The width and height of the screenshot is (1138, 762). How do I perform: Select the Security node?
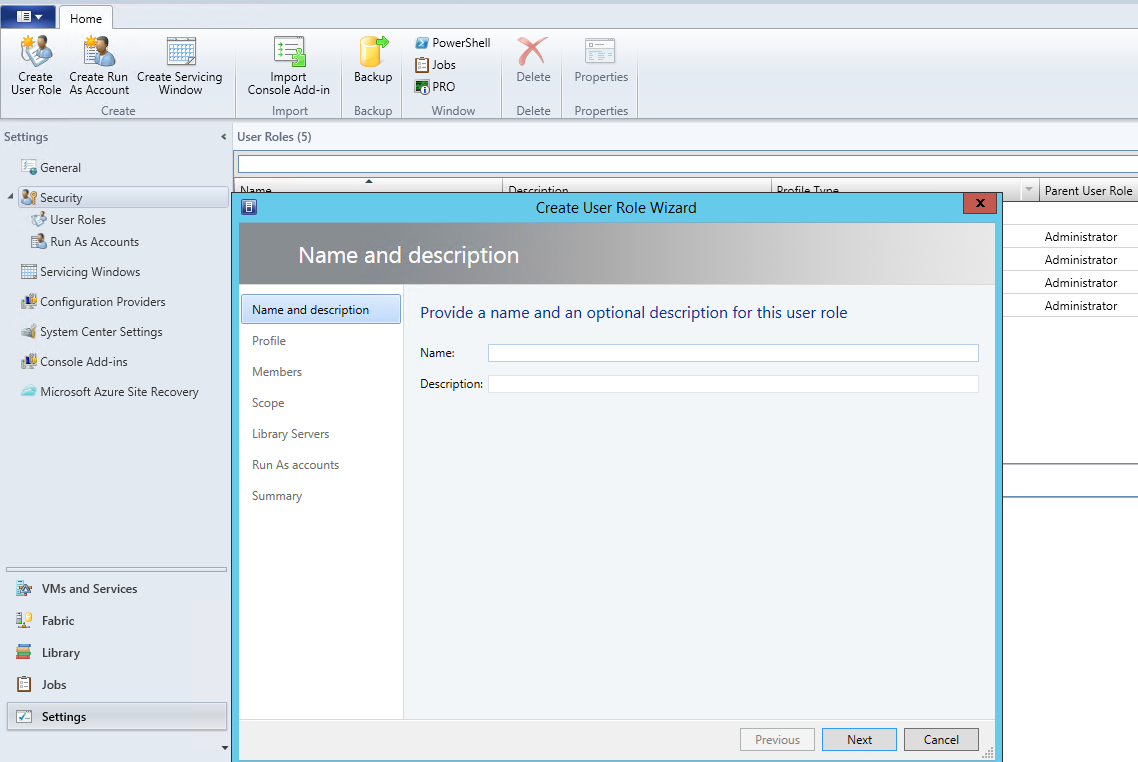pos(123,197)
